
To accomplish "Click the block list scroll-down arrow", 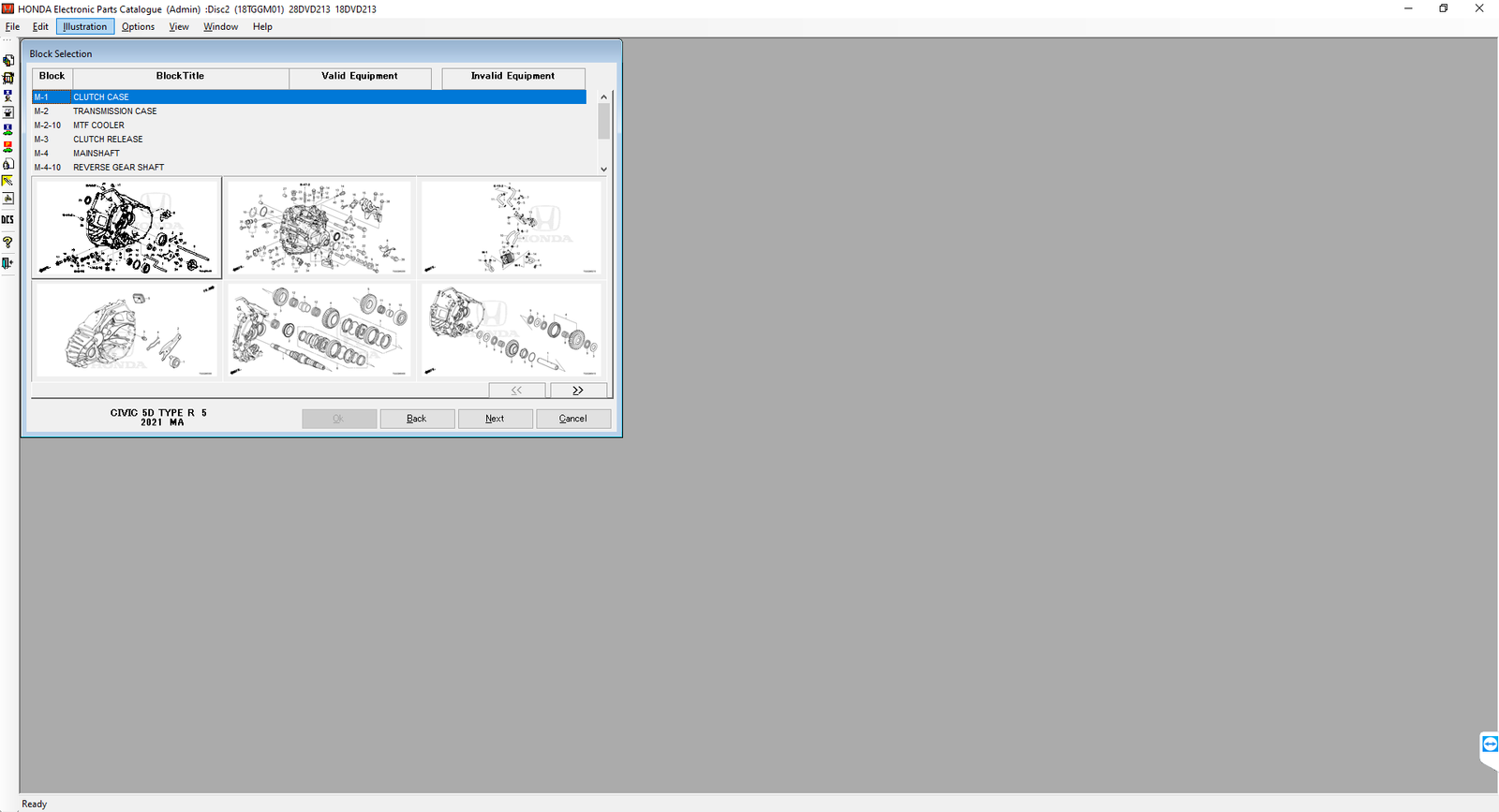I will point(604,170).
